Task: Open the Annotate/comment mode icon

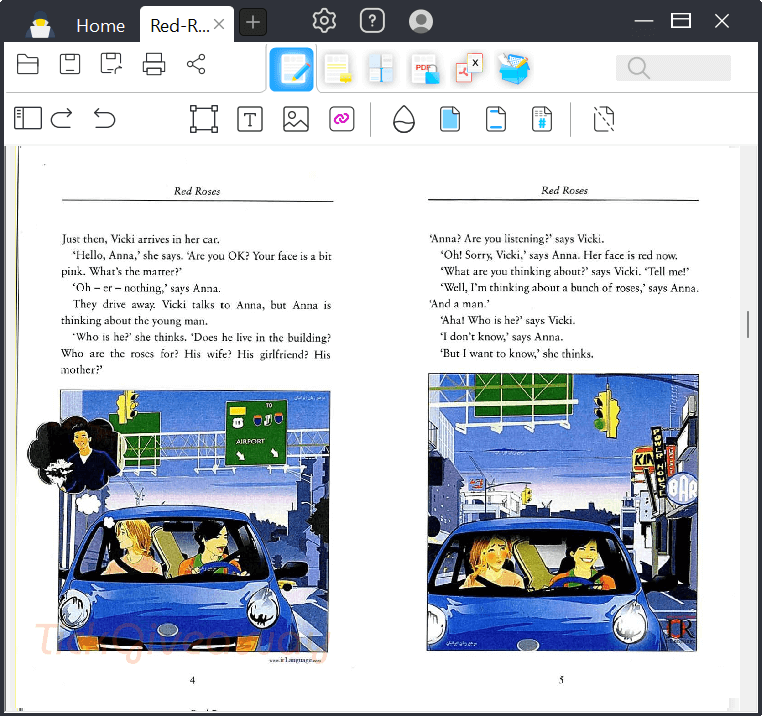Action: click(338, 69)
